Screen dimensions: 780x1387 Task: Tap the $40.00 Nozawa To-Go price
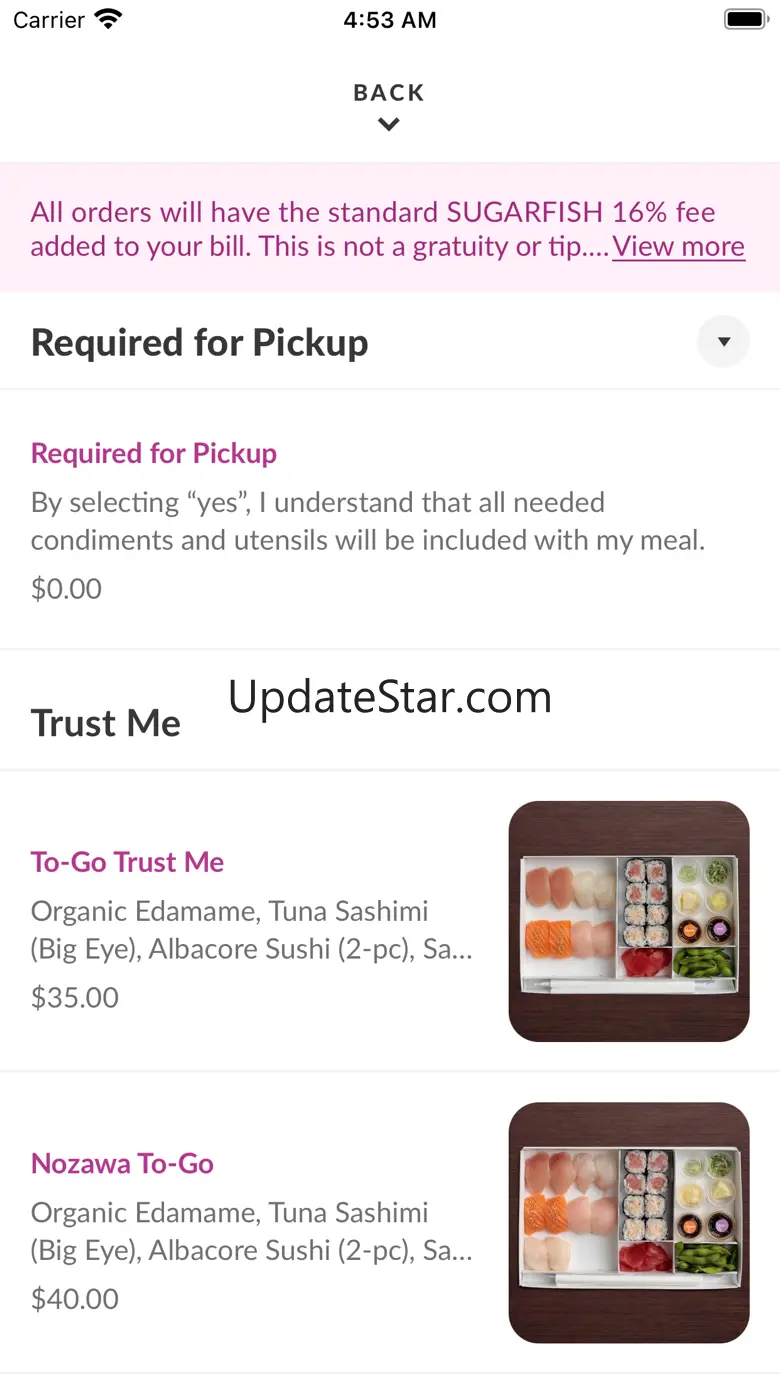click(75, 1299)
